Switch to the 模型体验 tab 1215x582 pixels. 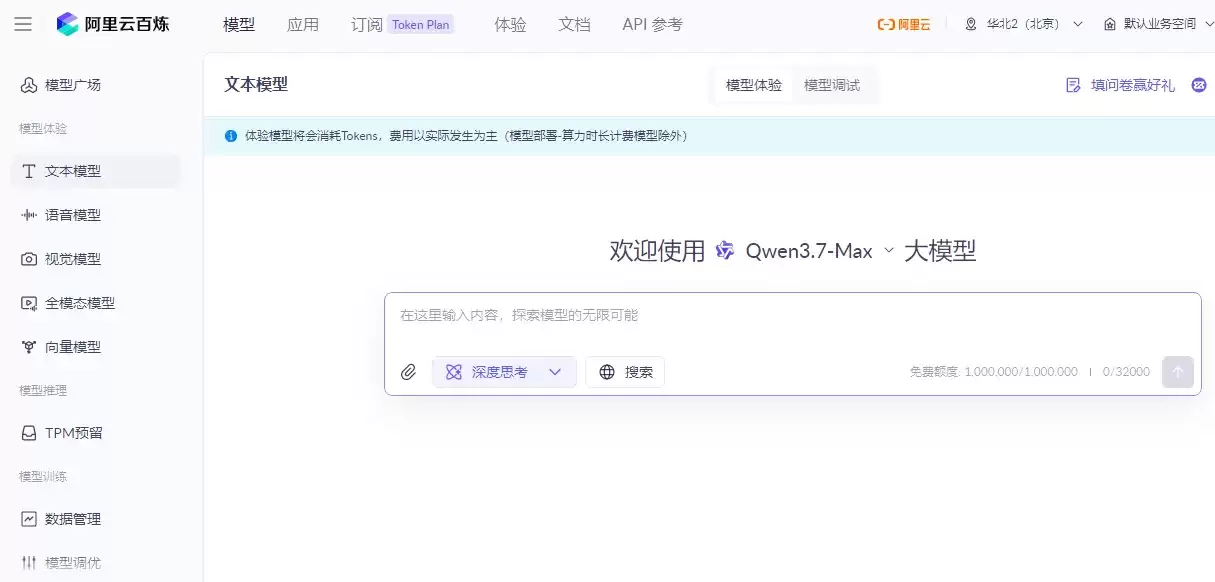tap(754, 85)
